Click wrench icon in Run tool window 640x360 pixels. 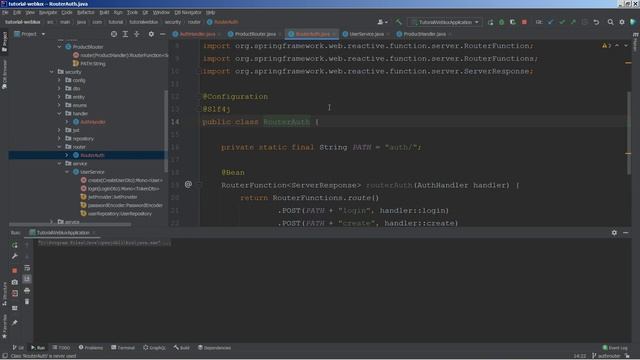[15, 256]
